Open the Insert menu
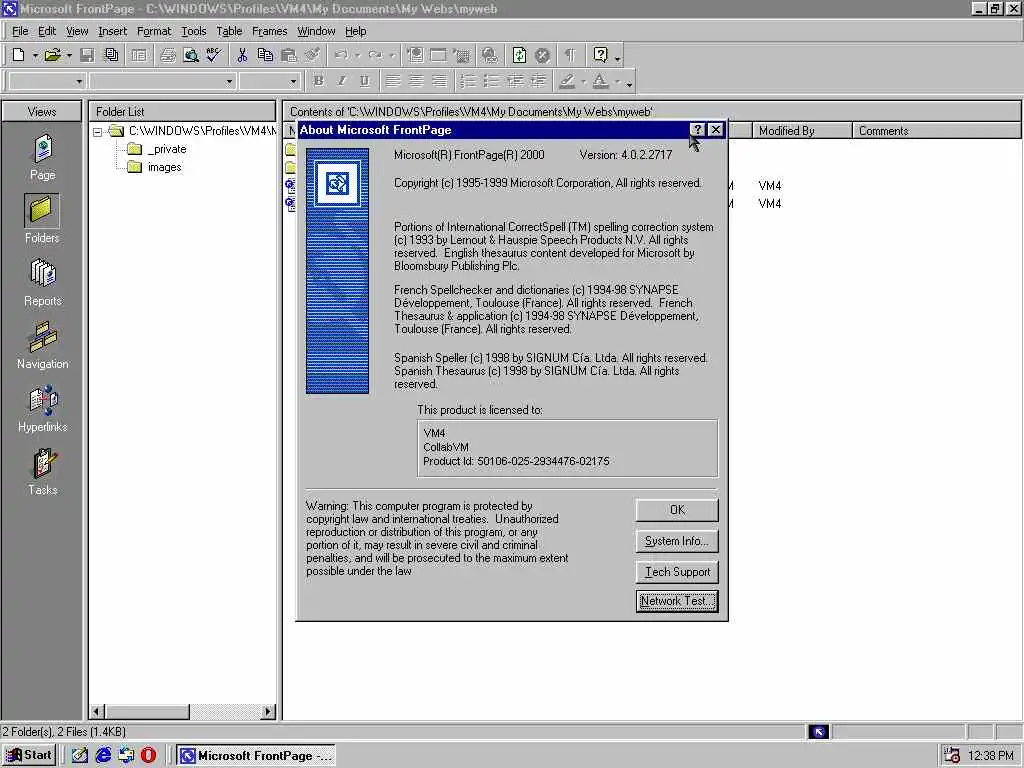 point(112,31)
